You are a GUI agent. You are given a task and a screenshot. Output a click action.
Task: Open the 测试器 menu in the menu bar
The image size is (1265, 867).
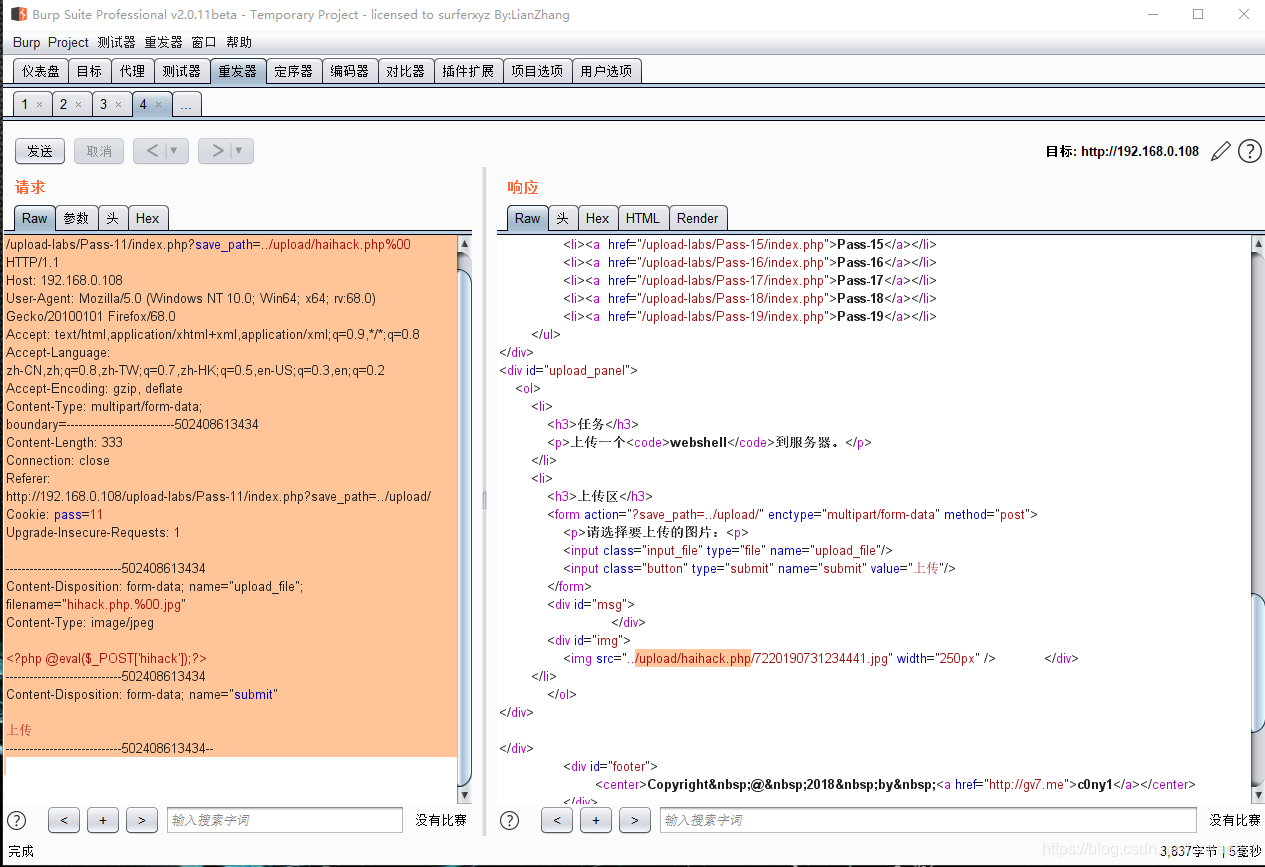click(116, 42)
